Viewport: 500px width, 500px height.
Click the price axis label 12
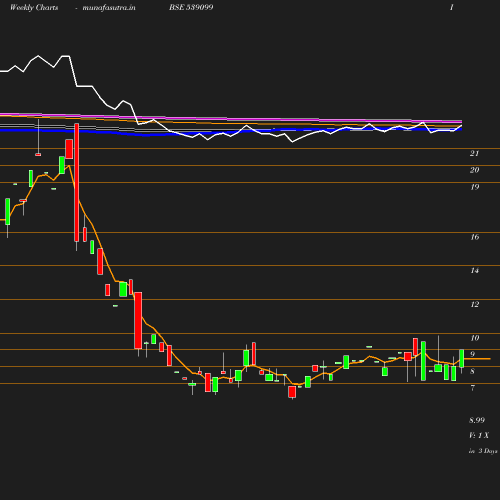coord(475,304)
